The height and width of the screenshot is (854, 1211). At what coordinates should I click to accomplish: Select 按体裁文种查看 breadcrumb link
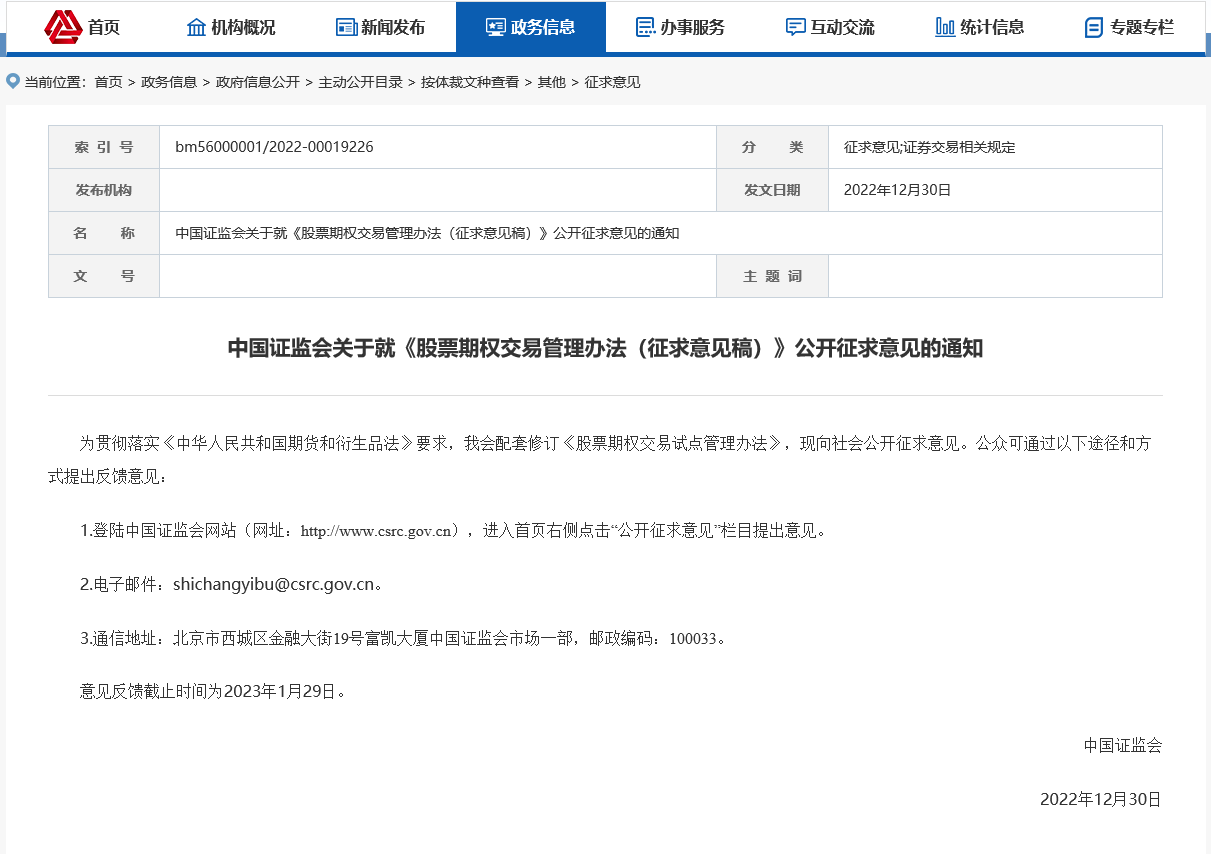tap(470, 82)
